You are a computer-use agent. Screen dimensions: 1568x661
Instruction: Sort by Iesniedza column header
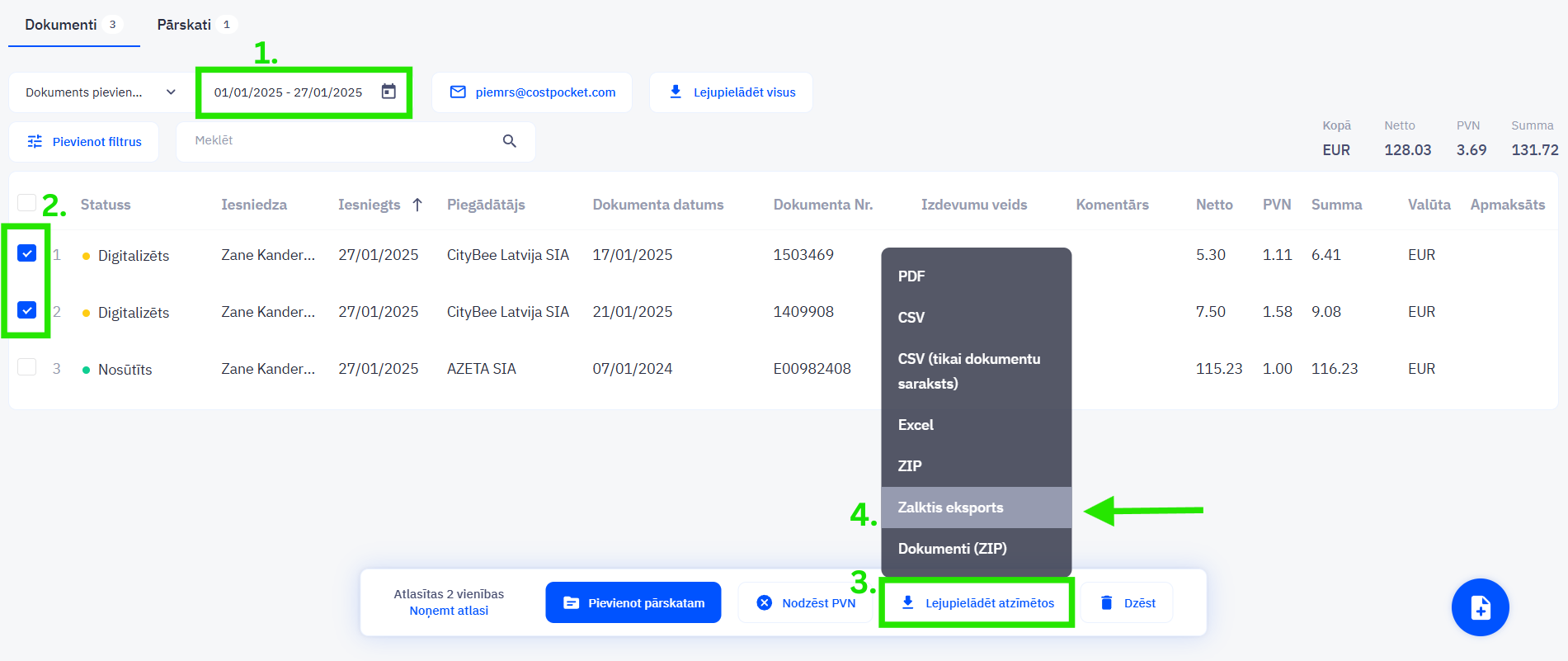pyautogui.click(x=254, y=205)
